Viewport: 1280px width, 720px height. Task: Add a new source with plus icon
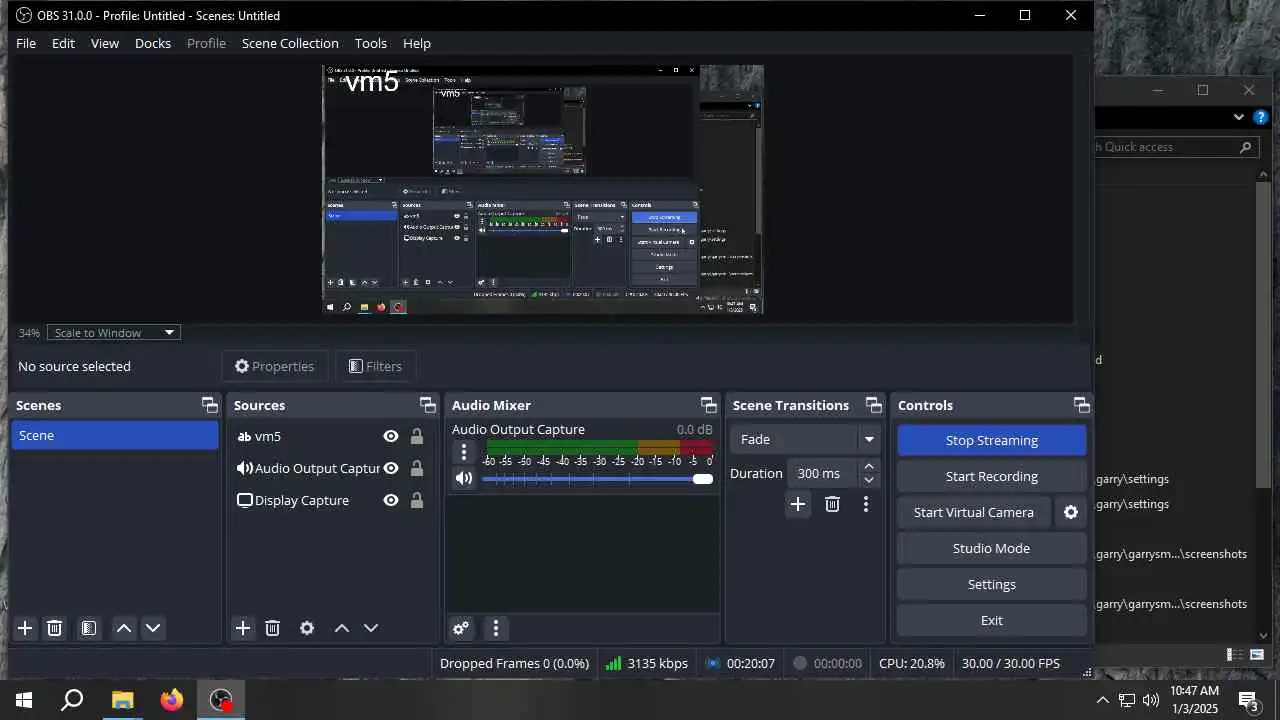point(243,628)
